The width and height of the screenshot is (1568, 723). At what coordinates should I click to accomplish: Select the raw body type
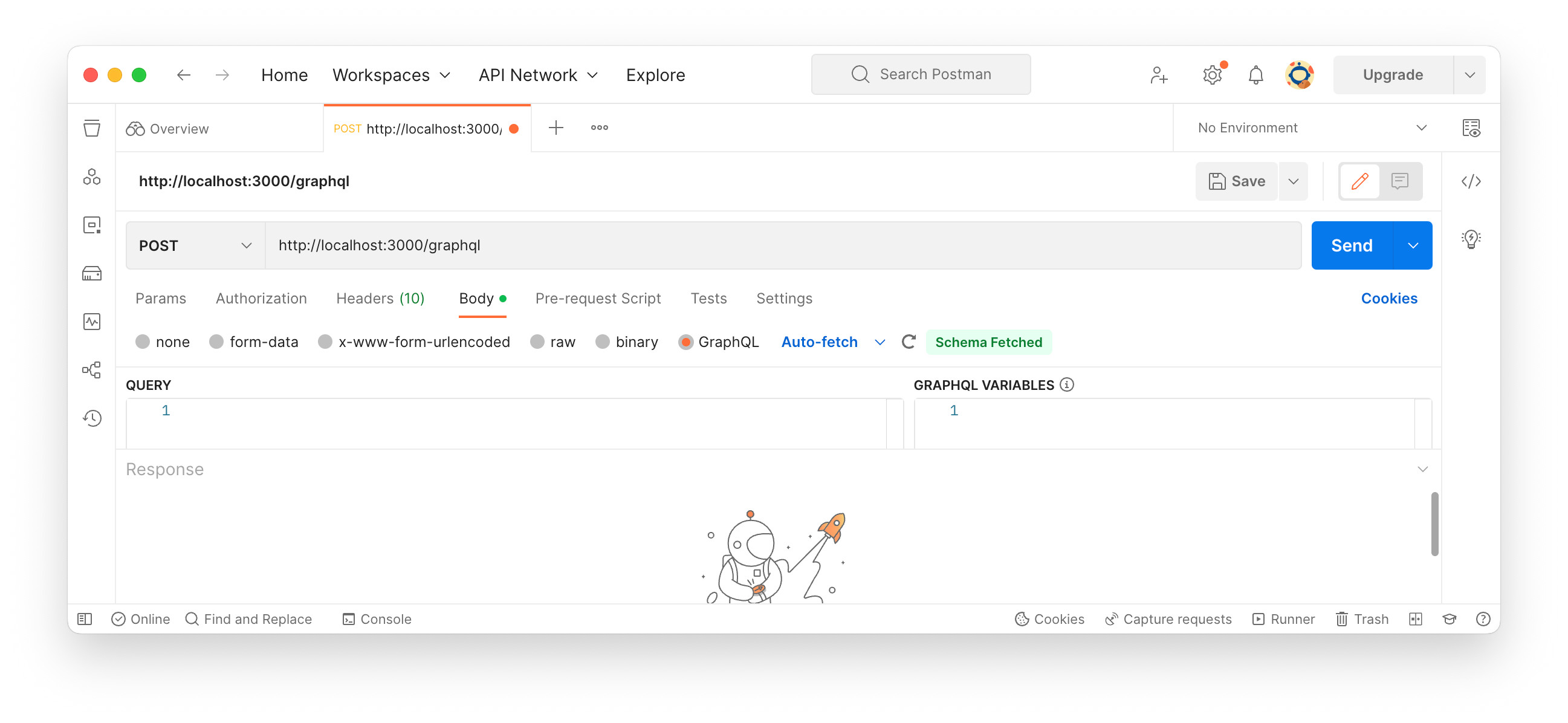coord(537,342)
